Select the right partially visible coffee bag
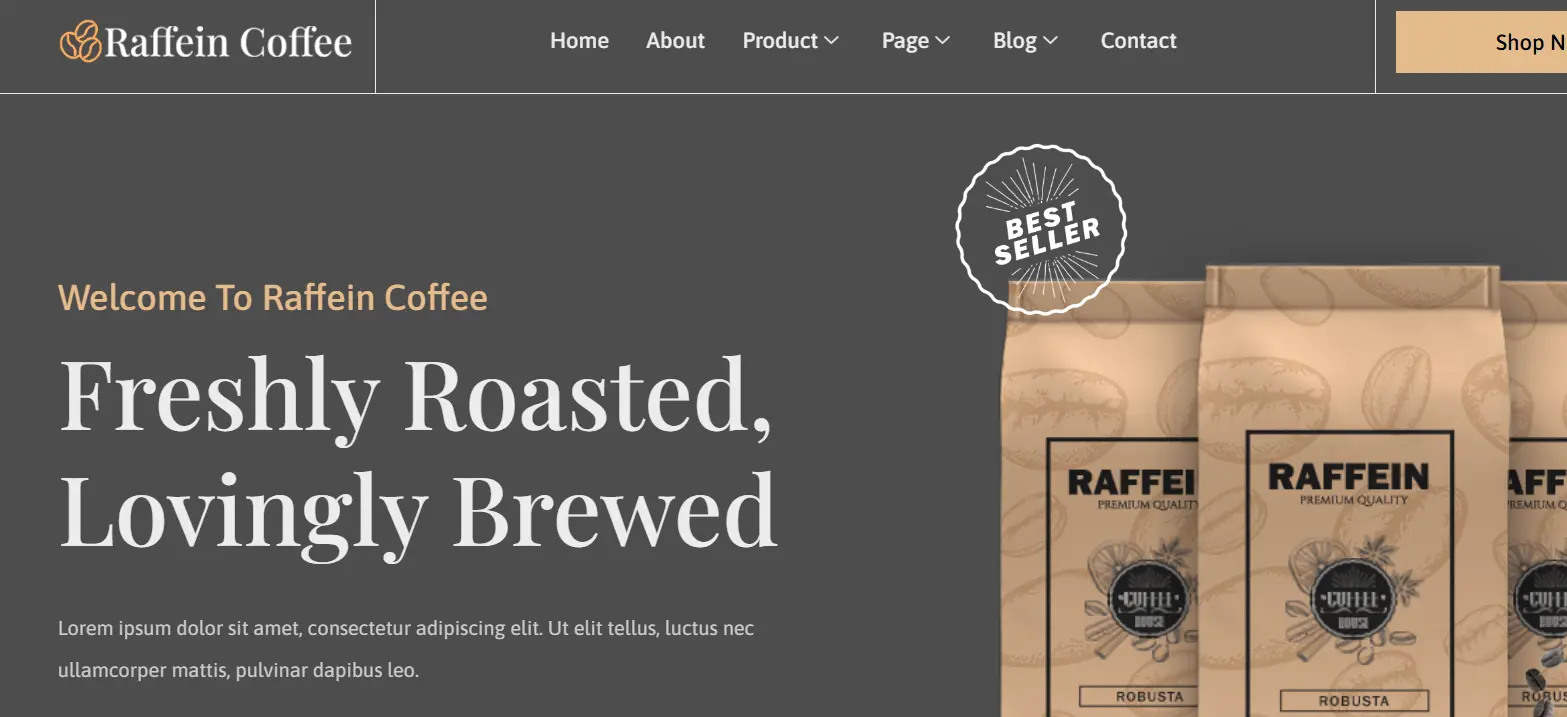This screenshot has height=717, width=1567. click(1536, 500)
